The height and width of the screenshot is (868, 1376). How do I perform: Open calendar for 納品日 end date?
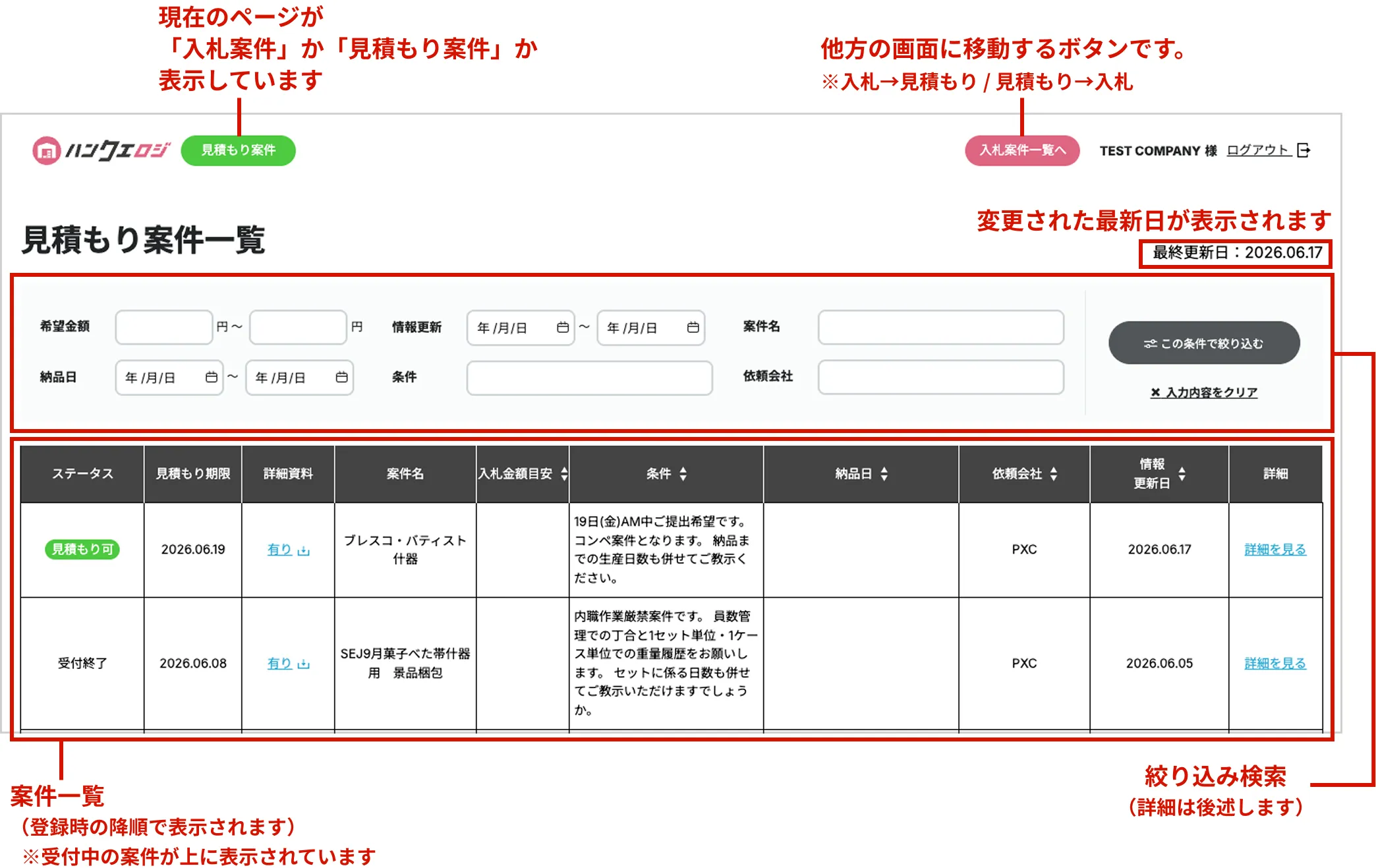pos(341,378)
